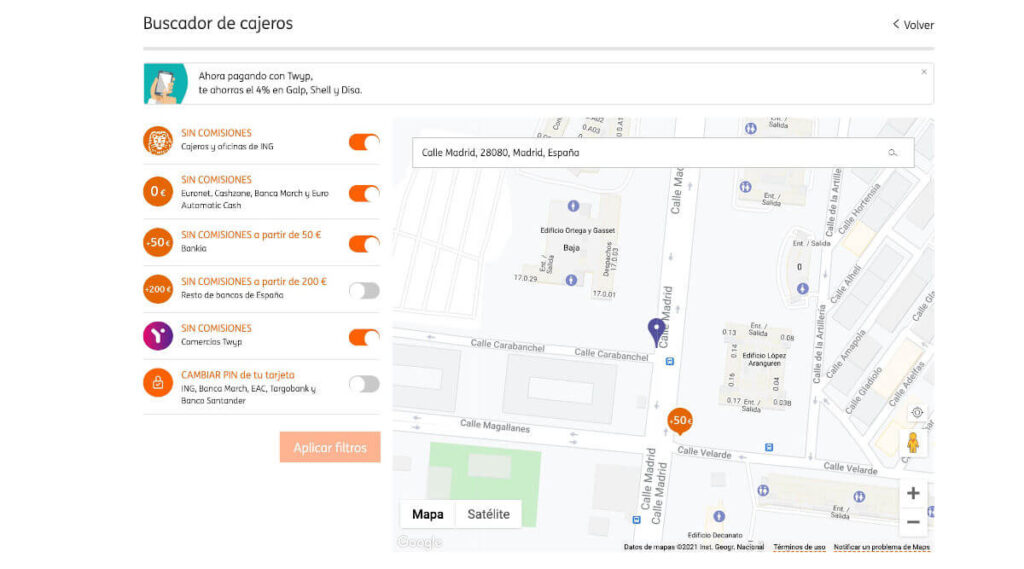1024x569 pixels.
Task: Click the Street View pegman icon
Action: click(913, 442)
